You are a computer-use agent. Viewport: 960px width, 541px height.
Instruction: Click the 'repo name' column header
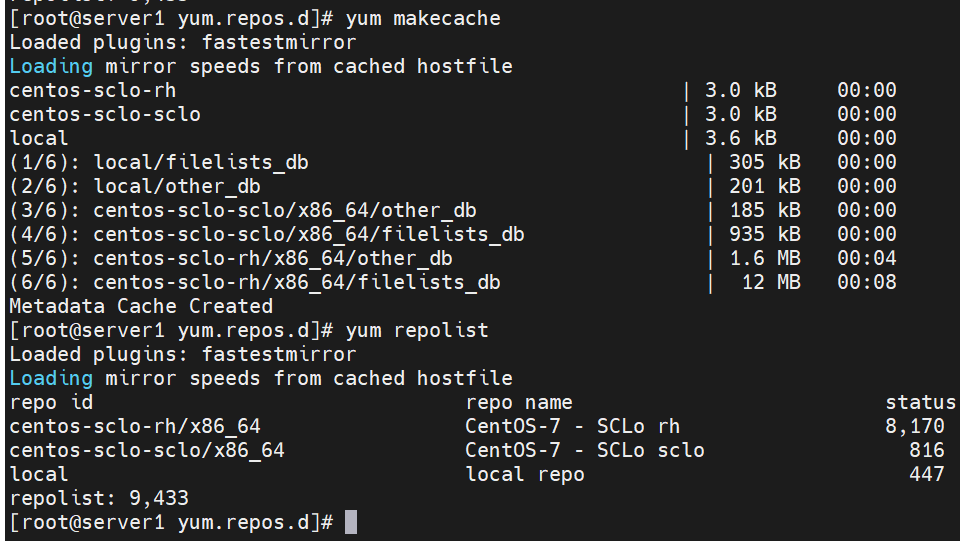pyautogui.click(x=519, y=402)
